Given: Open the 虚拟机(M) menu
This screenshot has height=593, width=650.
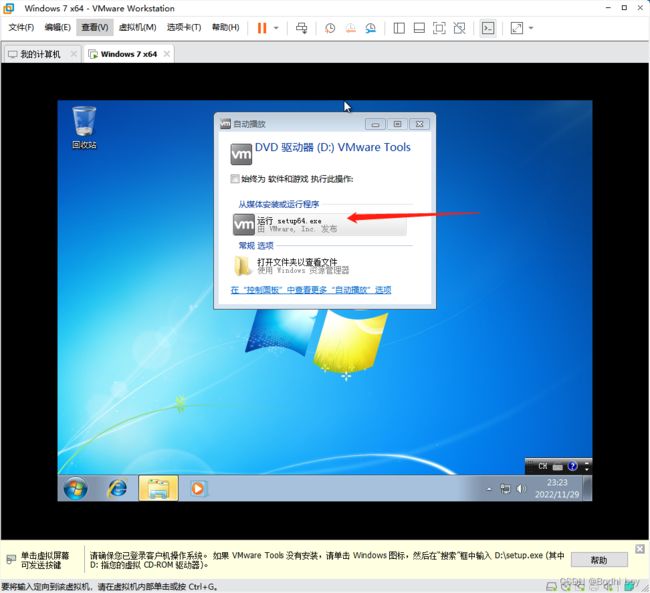Looking at the screenshot, I should click(x=137, y=27).
